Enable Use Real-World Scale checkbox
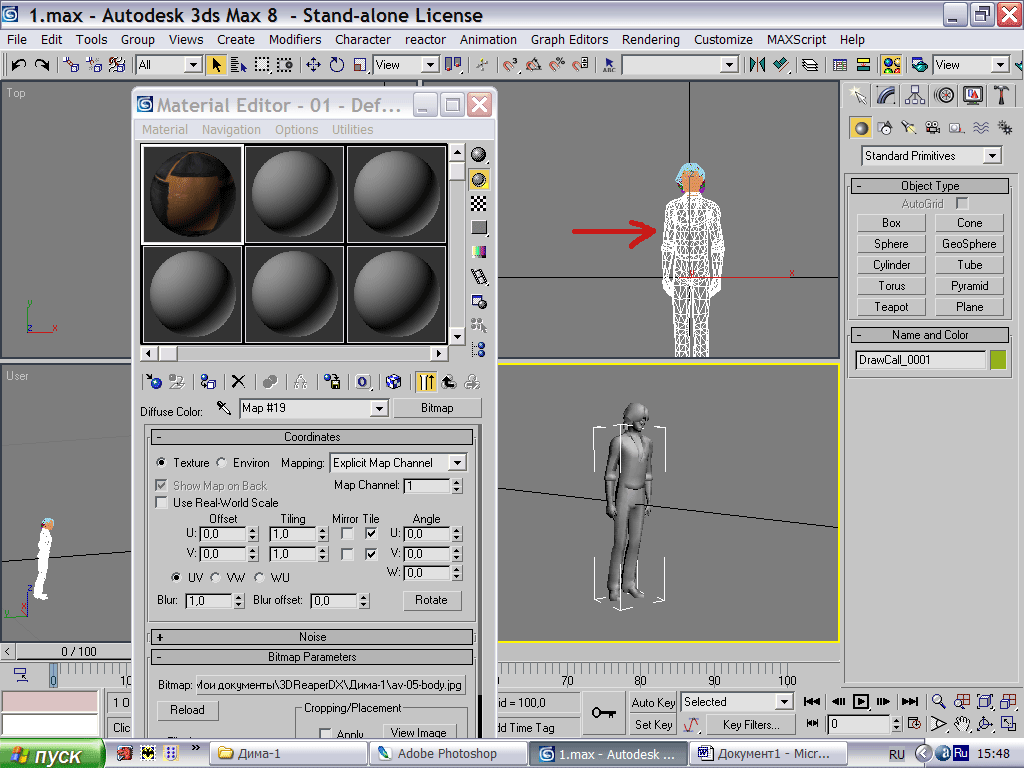Image resolution: width=1024 pixels, height=768 pixels. 161,502
